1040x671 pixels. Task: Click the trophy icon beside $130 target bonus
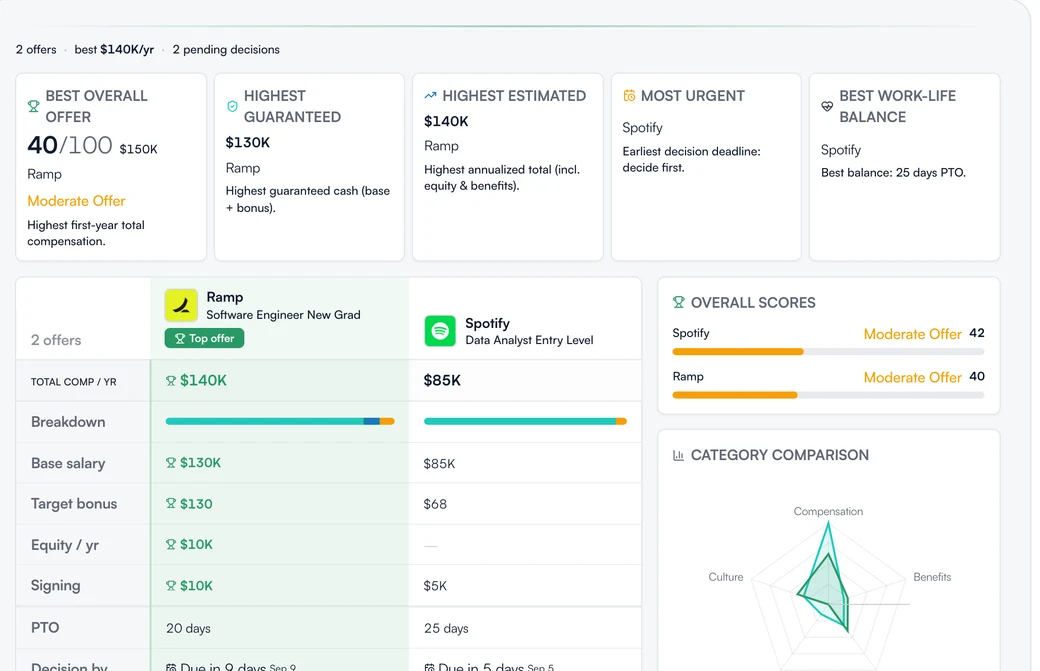170,504
